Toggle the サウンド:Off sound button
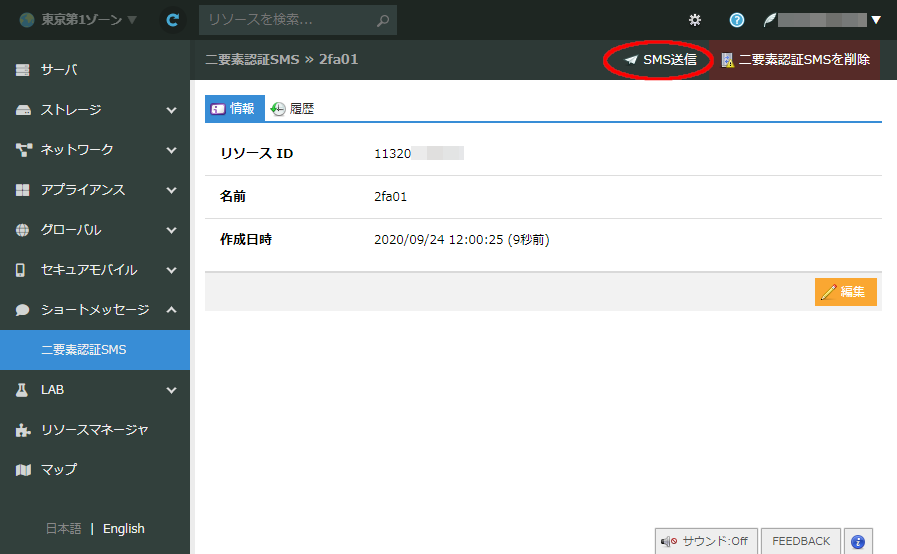The height and width of the screenshot is (554, 897). pyautogui.click(x=704, y=541)
